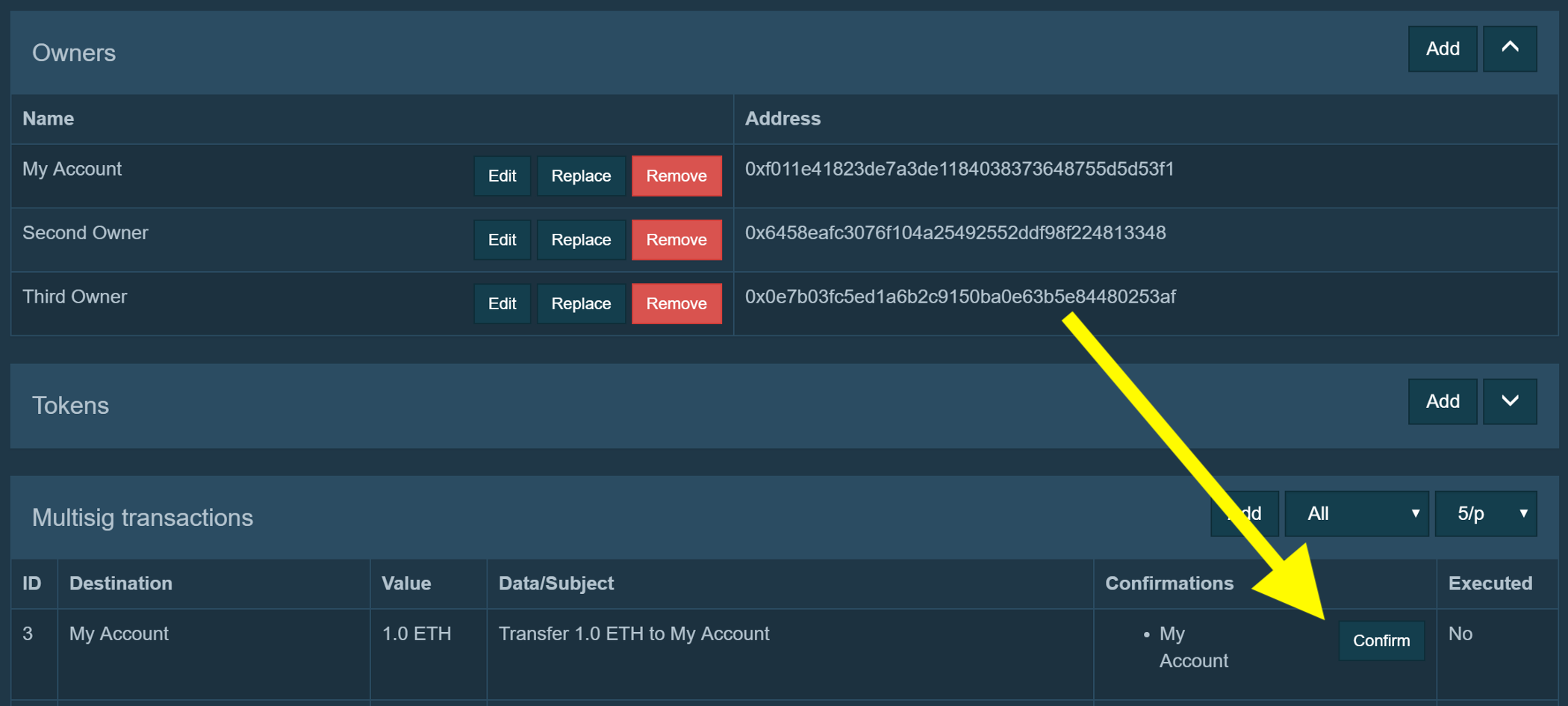Edit the Third Owner entry

(x=502, y=303)
